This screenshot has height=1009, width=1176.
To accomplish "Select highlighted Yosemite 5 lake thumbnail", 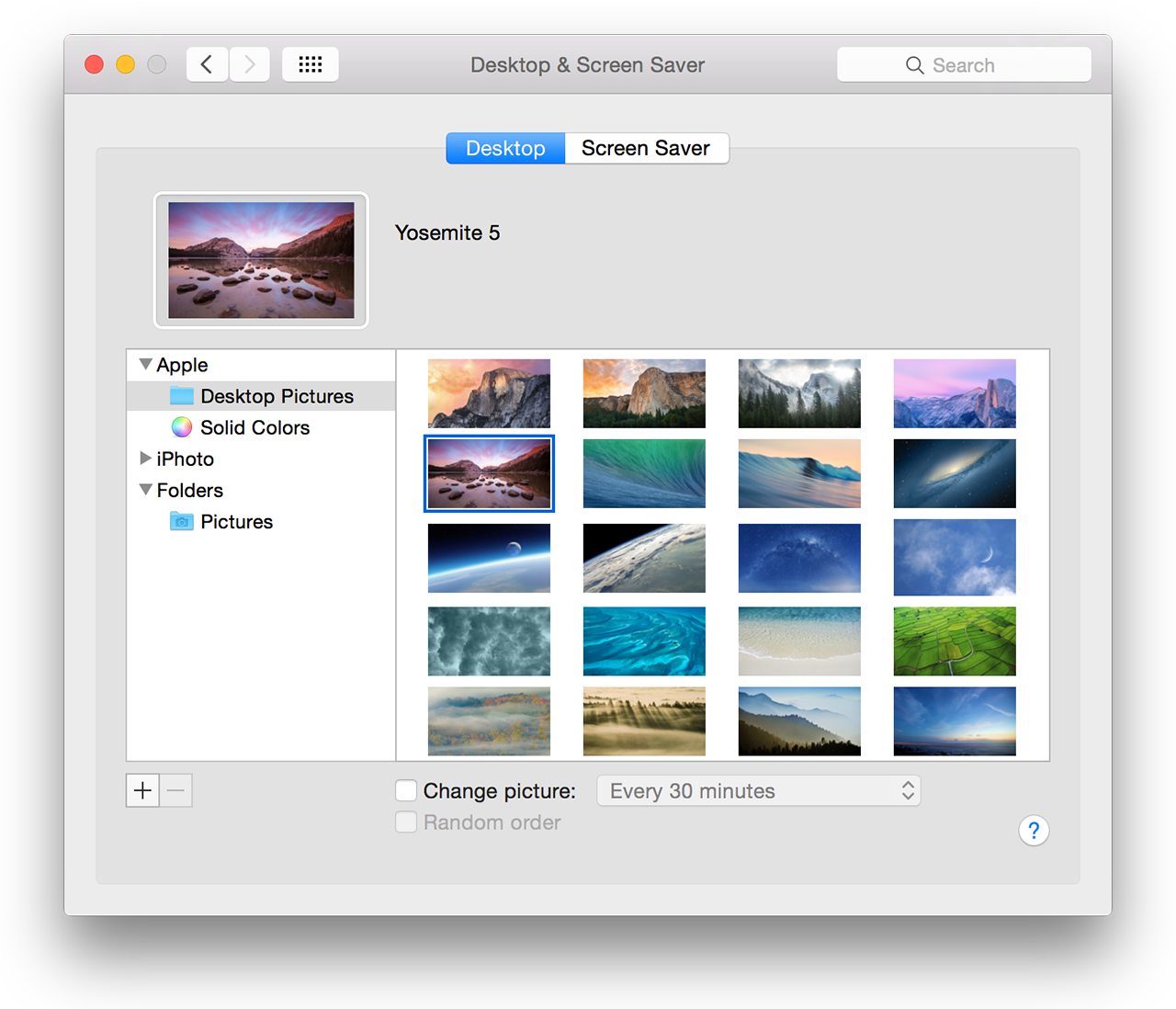I will 489,473.
